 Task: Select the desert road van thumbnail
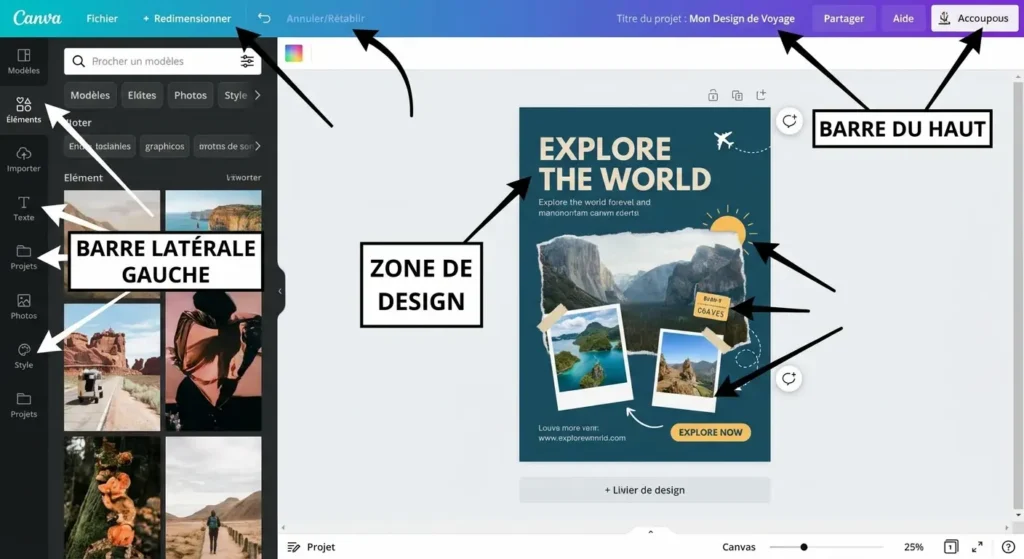pos(112,366)
